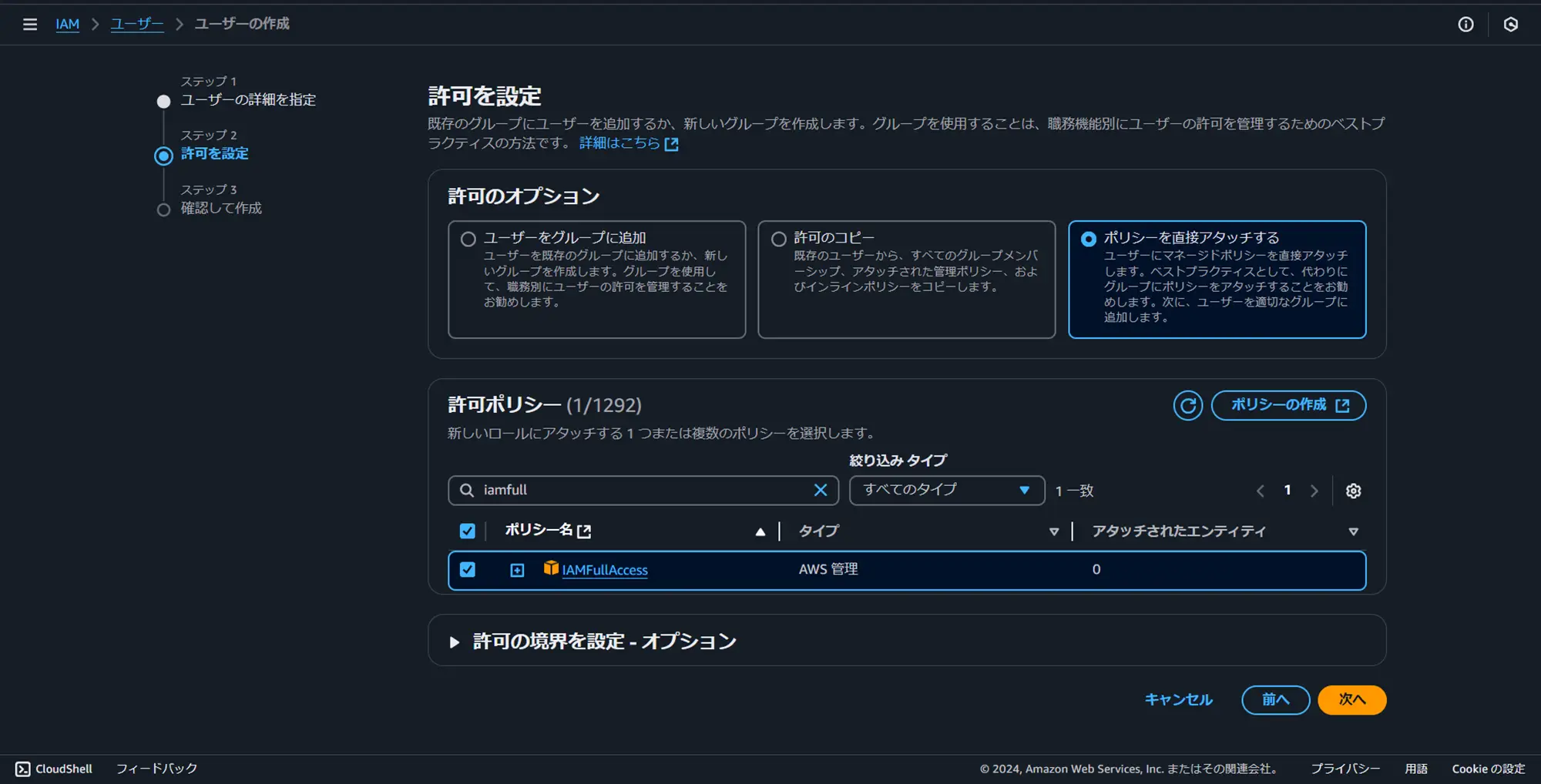The image size is (1541, 784).
Task: Expand the IAMFullAccess row plus icon
Action: point(517,570)
